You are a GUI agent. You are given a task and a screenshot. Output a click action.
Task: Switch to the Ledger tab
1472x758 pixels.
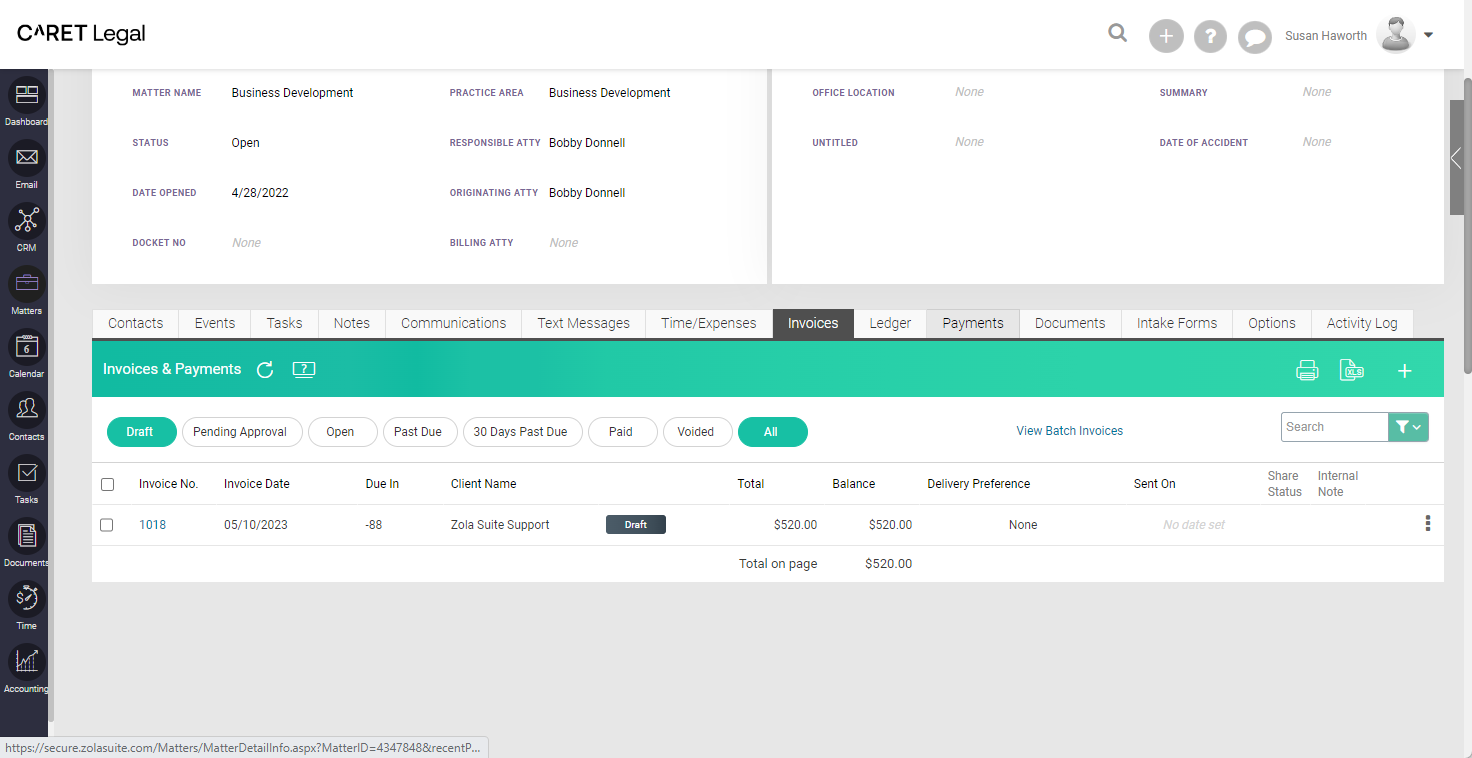(890, 323)
